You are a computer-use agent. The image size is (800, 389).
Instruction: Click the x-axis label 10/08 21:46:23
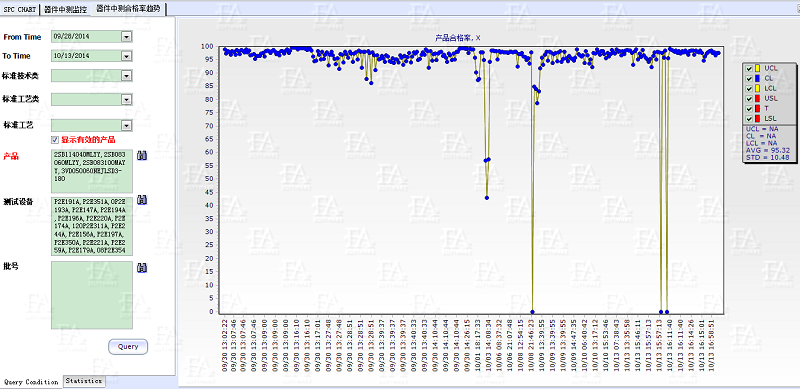pos(532,346)
